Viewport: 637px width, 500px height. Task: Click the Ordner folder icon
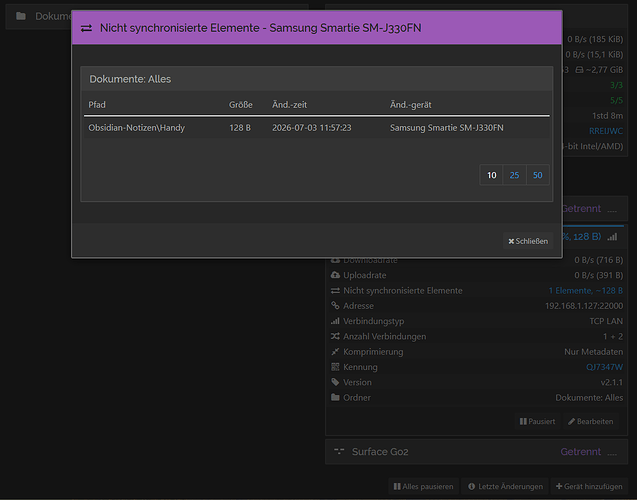tap(335, 397)
